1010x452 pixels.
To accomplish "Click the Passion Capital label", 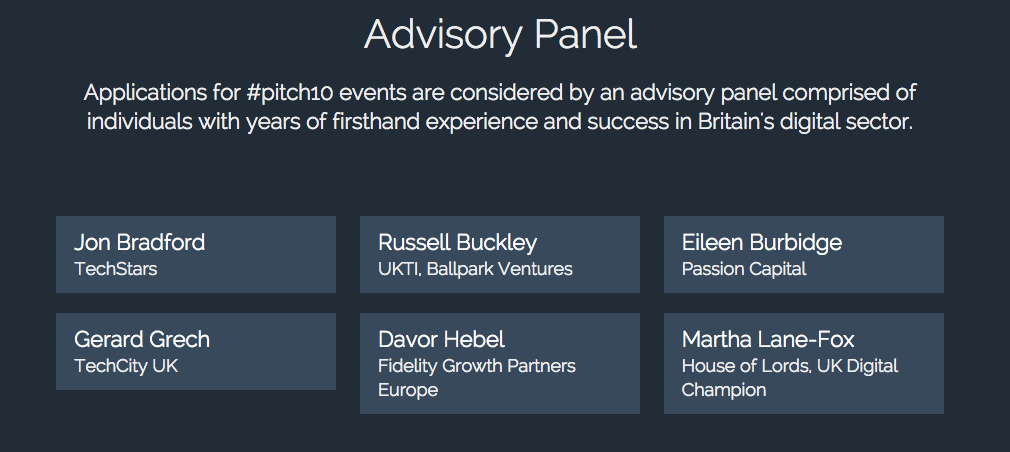I will click(x=744, y=269).
